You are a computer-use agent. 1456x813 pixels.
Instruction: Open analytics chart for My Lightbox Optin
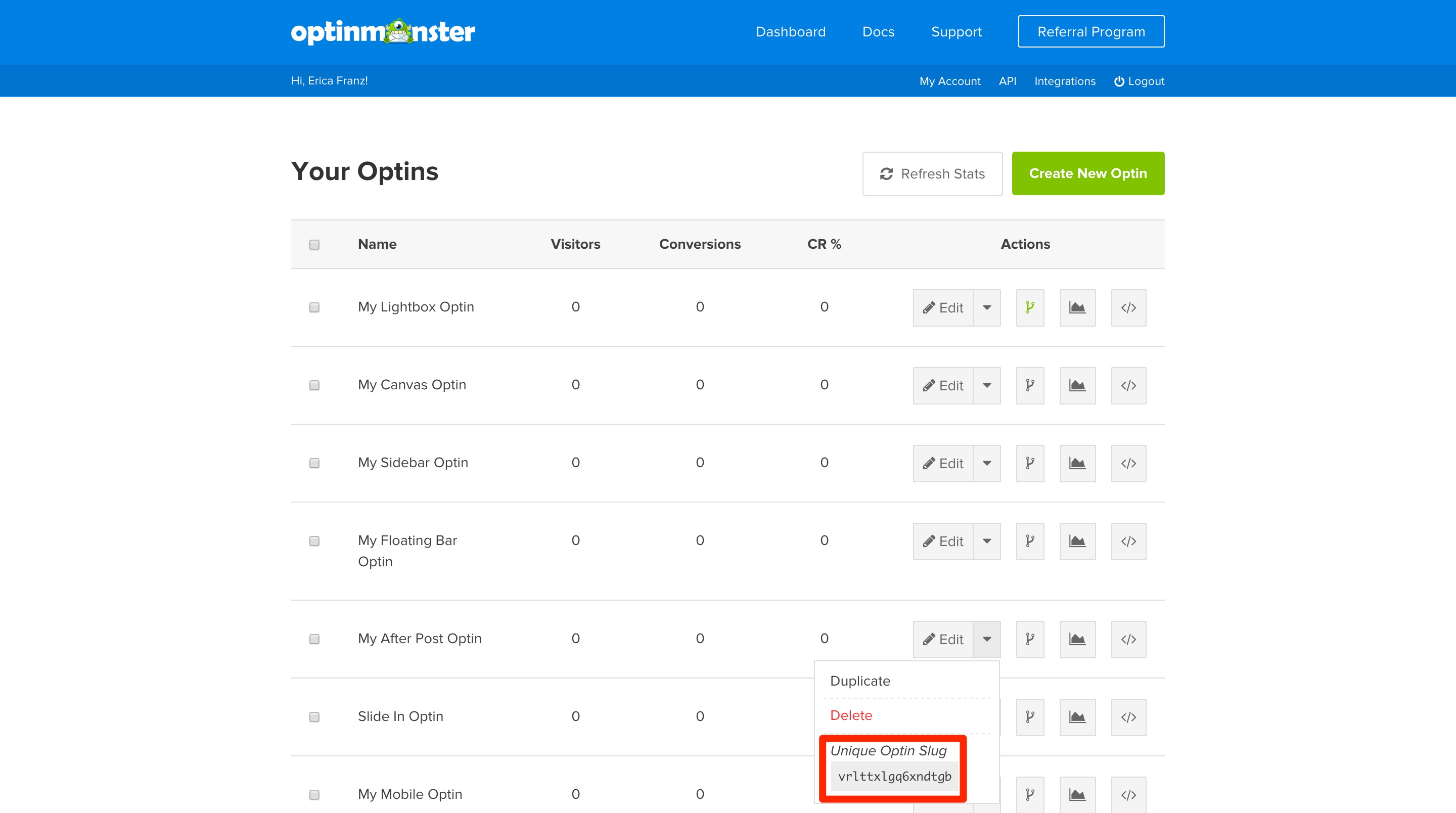coord(1077,307)
